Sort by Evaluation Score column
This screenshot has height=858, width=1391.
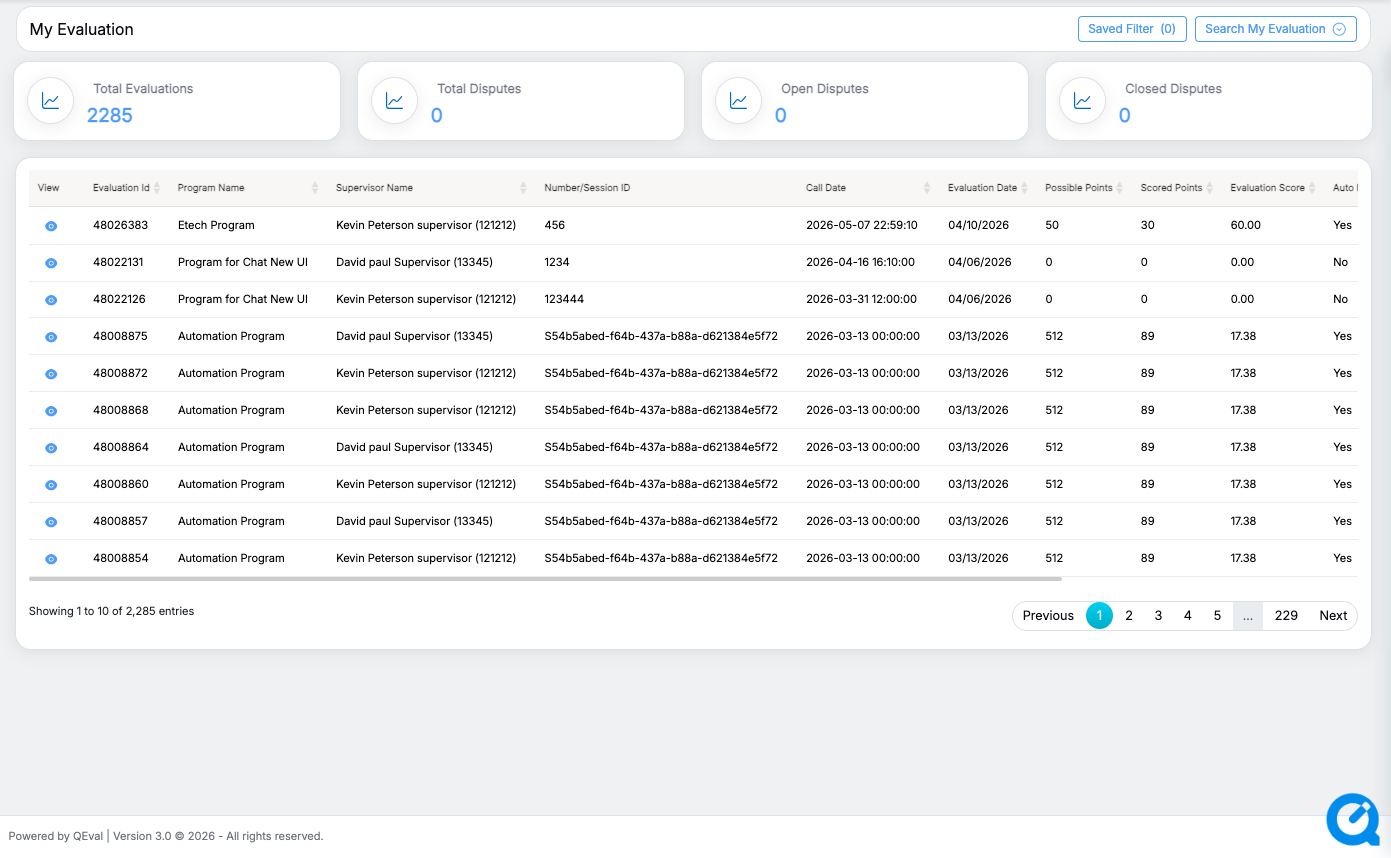[x=1267, y=188]
